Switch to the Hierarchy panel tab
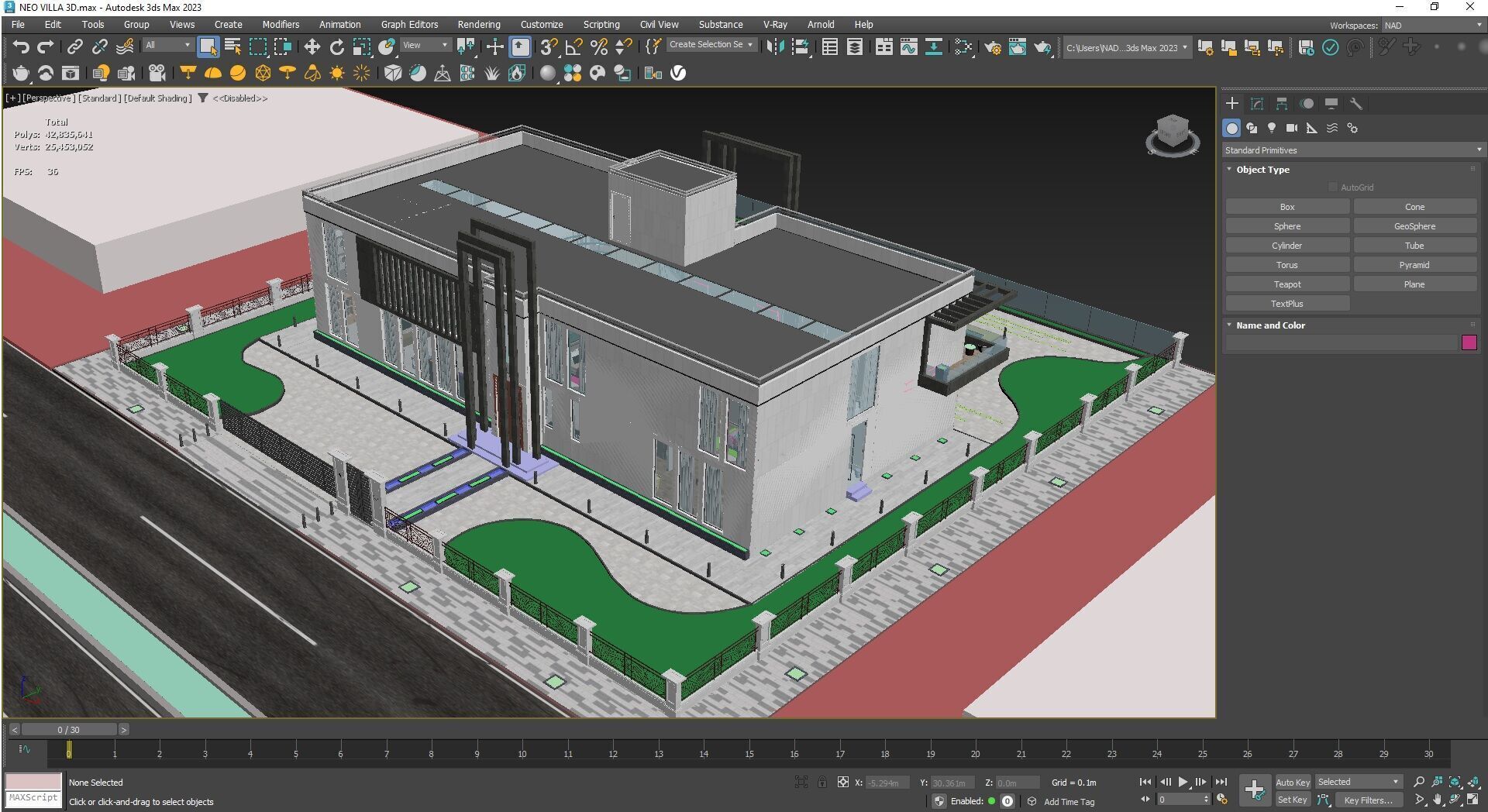1488x812 pixels. click(x=1282, y=104)
